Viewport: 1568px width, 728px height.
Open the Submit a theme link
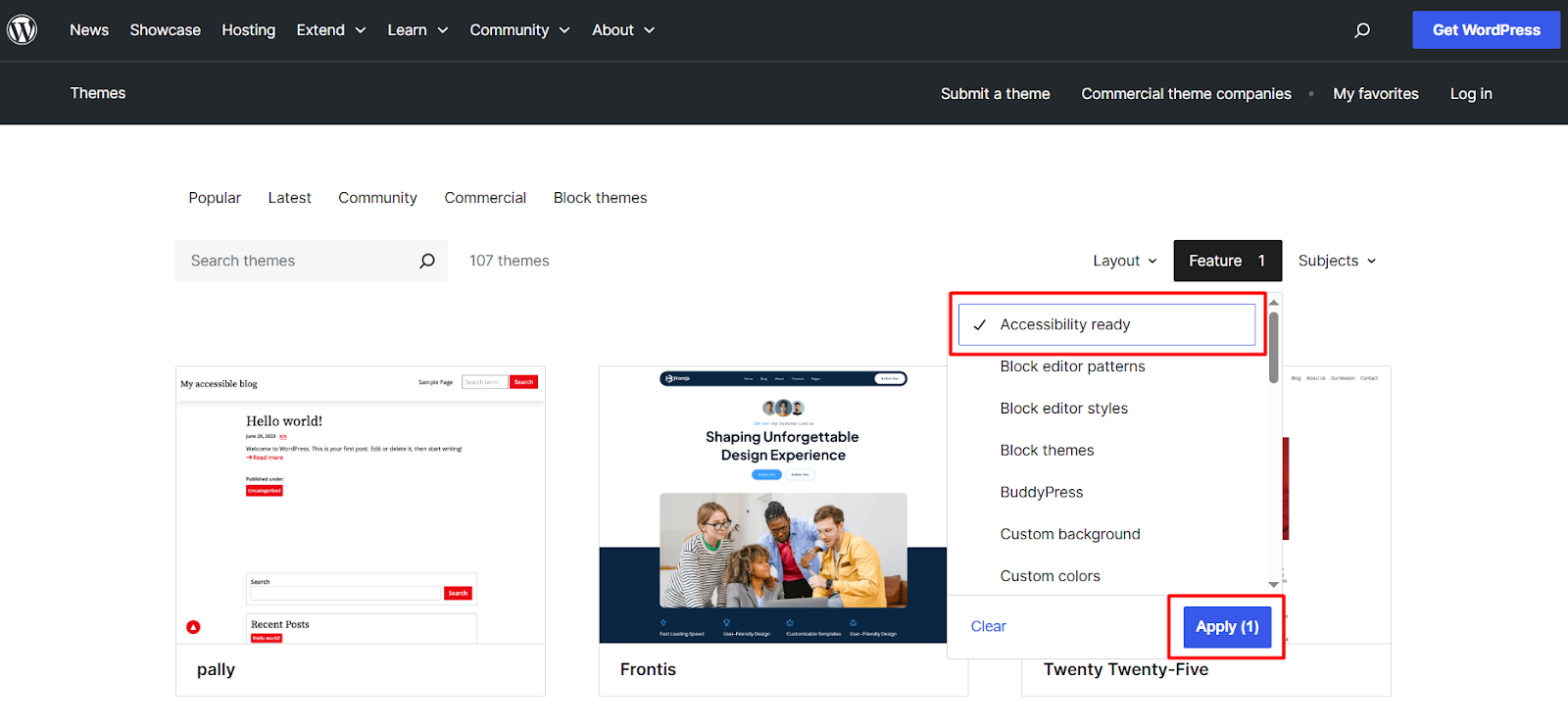pos(995,94)
